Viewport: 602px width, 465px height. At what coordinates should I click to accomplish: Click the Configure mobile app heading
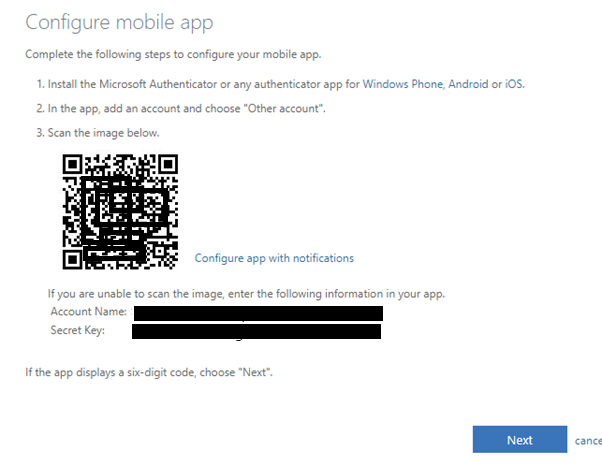119,22
